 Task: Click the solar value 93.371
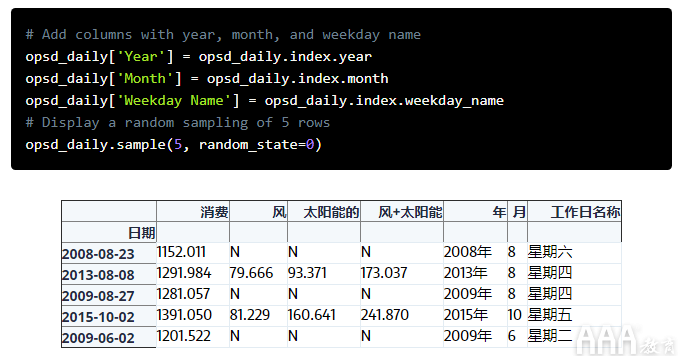pyautogui.click(x=307, y=273)
